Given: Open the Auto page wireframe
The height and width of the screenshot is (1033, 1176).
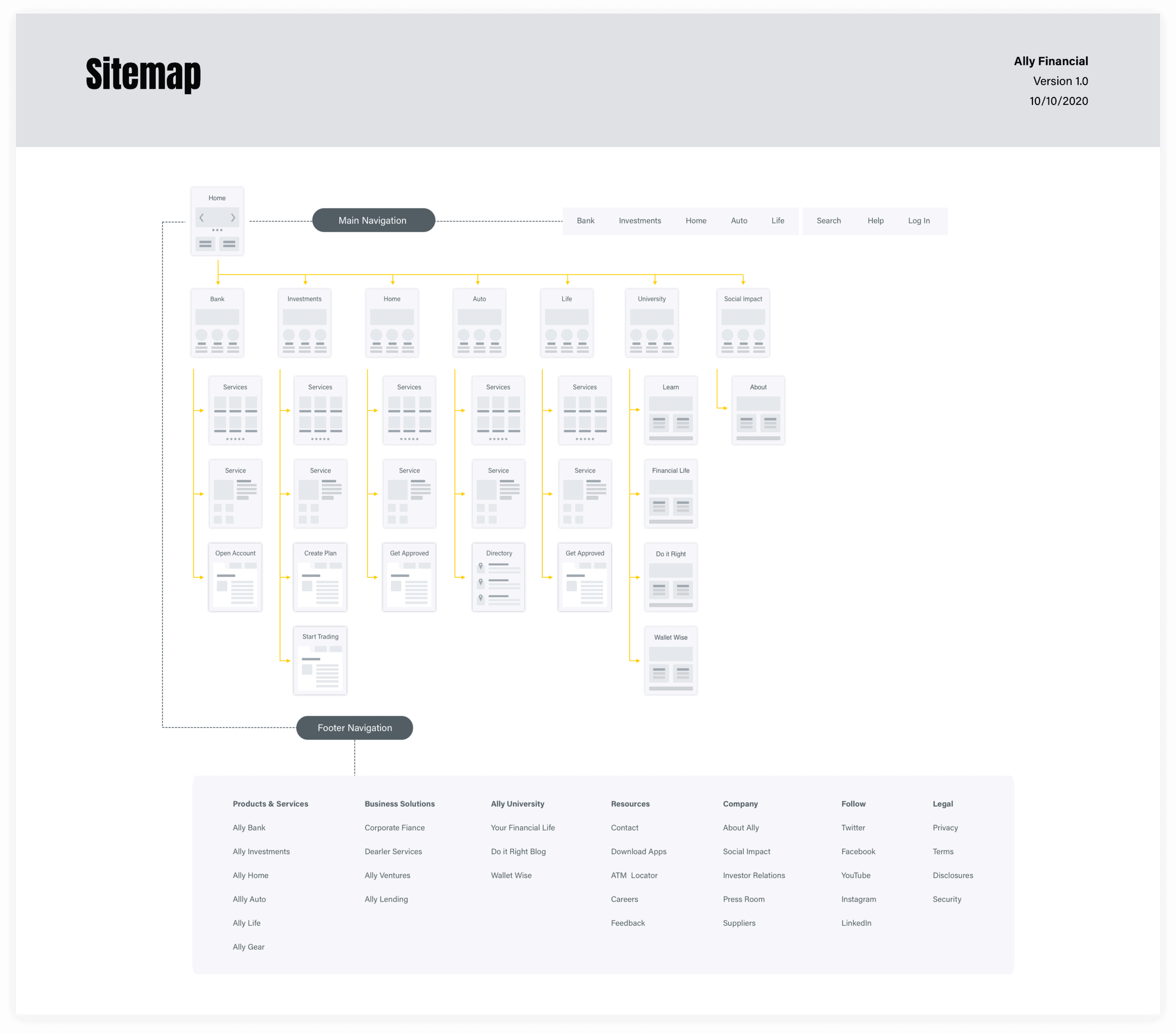Looking at the screenshot, I should (x=479, y=323).
